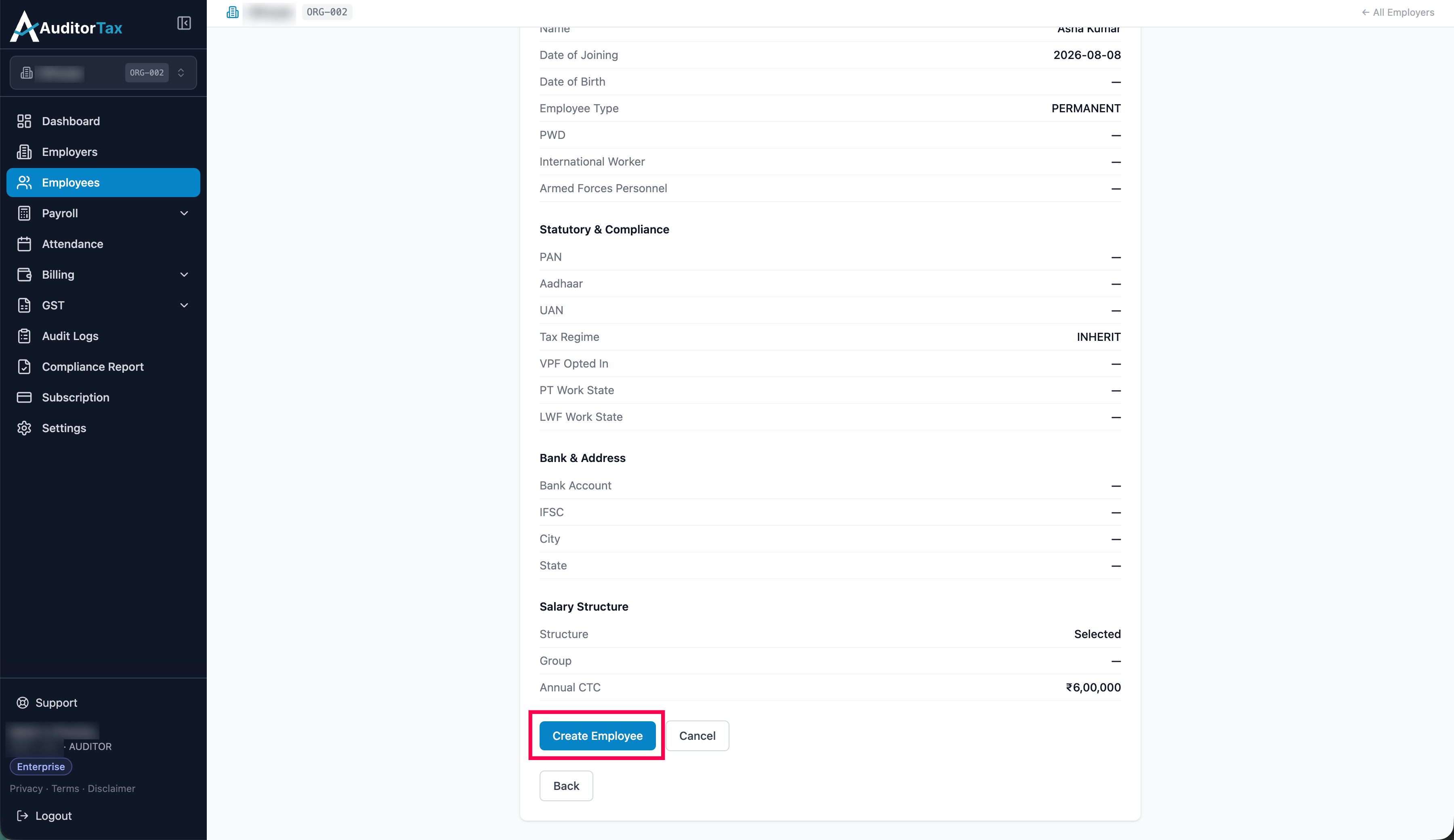The image size is (1454, 840).
Task: Click the Structure value Selected
Action: click(x=1097, y=634)
